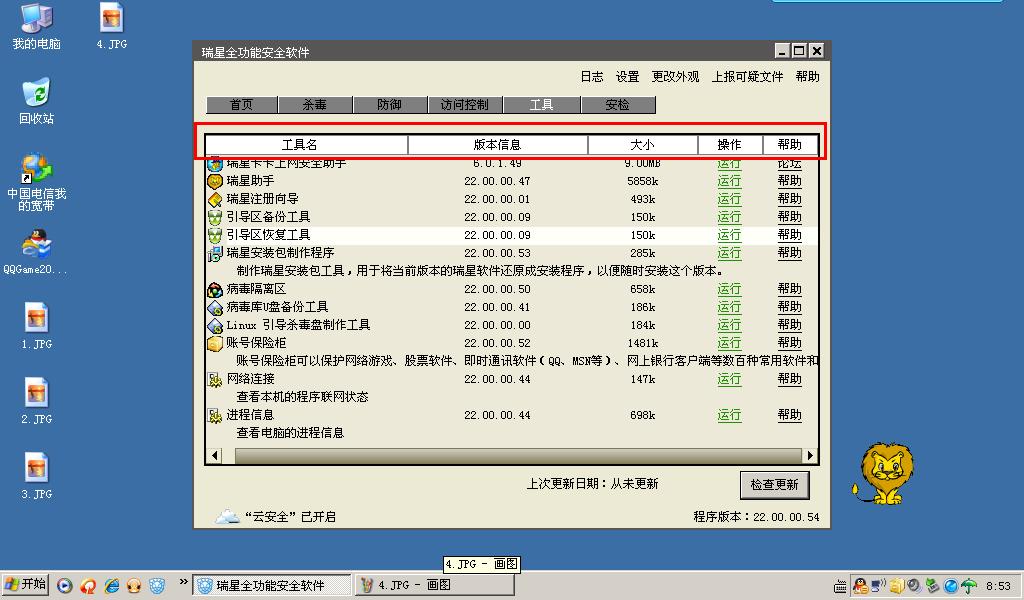
Task: Run the 账号保险柜 tool
Action: 729,343
